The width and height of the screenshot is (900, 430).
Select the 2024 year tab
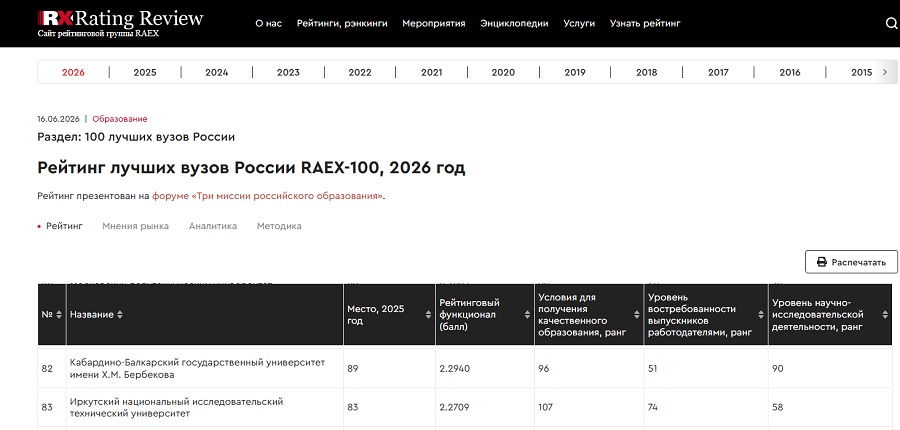(x=216, y=72)
